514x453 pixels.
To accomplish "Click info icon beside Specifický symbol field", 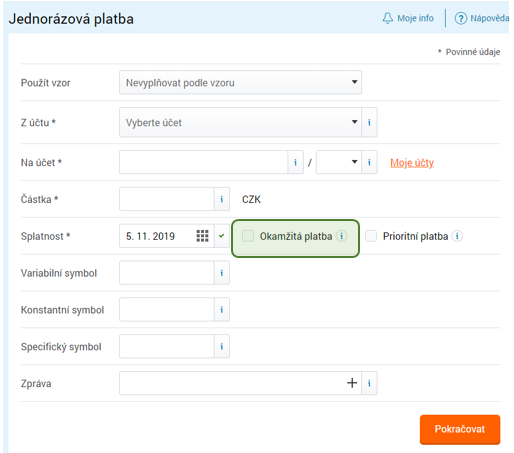I will click(x=222, y=346).
